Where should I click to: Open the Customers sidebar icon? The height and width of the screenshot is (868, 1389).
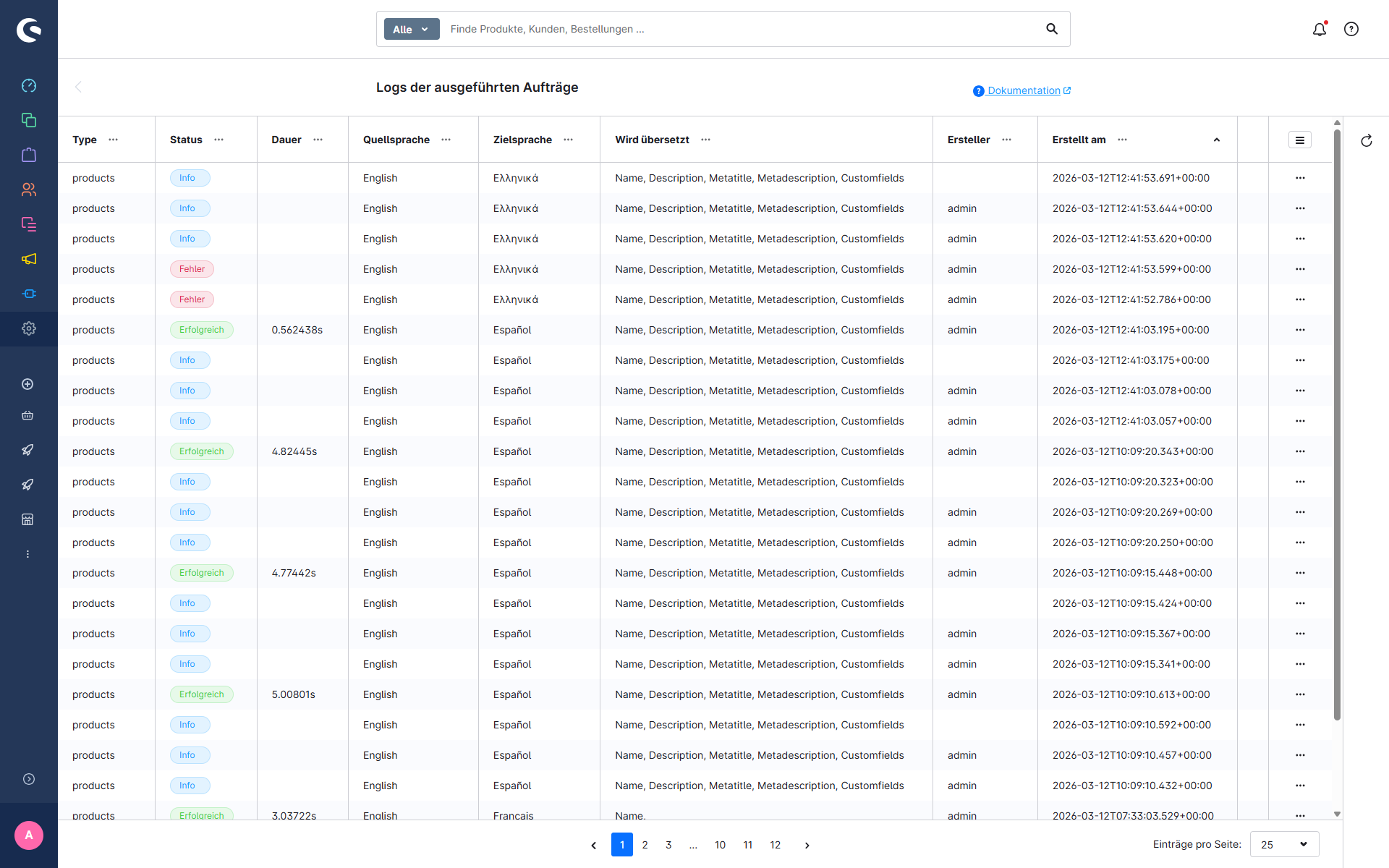pyautogui.click(x=29, y=190)
